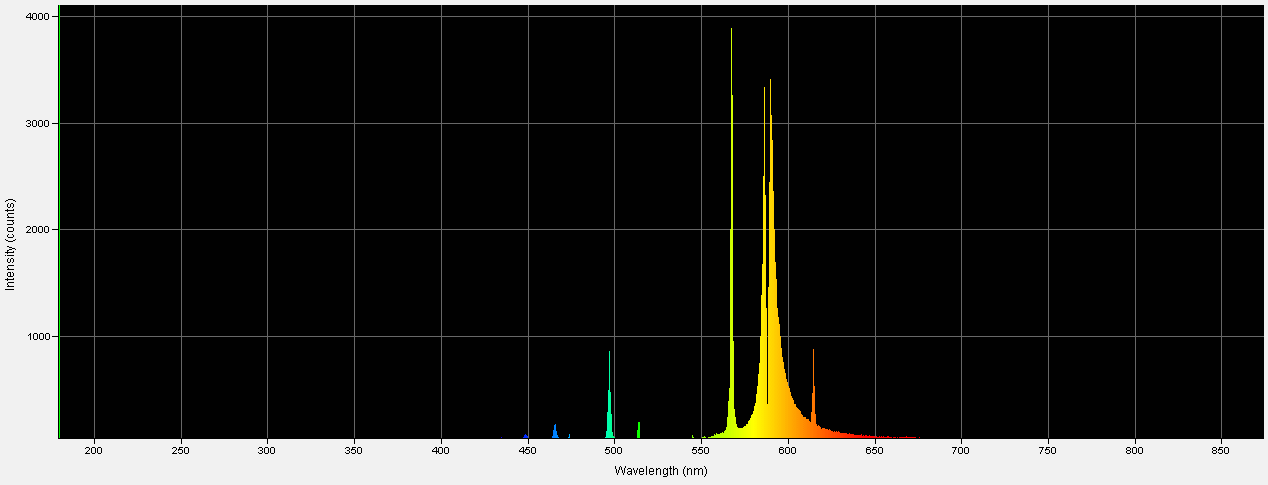Select the 400 wavelength tick label
Screen dimensions: 1268x485
pyautogui.click(x=441, y=451)
